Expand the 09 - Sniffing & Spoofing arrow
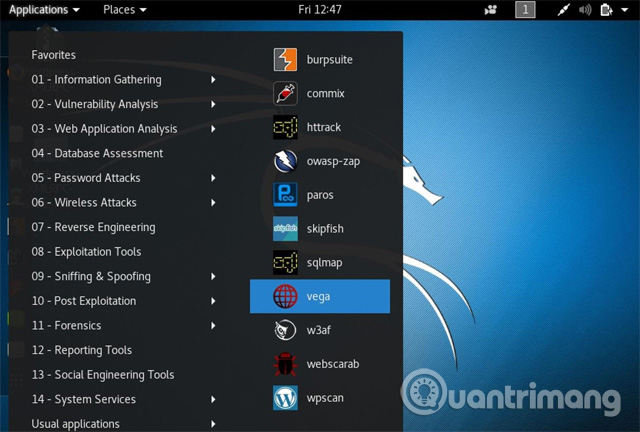 click(213, 276)
